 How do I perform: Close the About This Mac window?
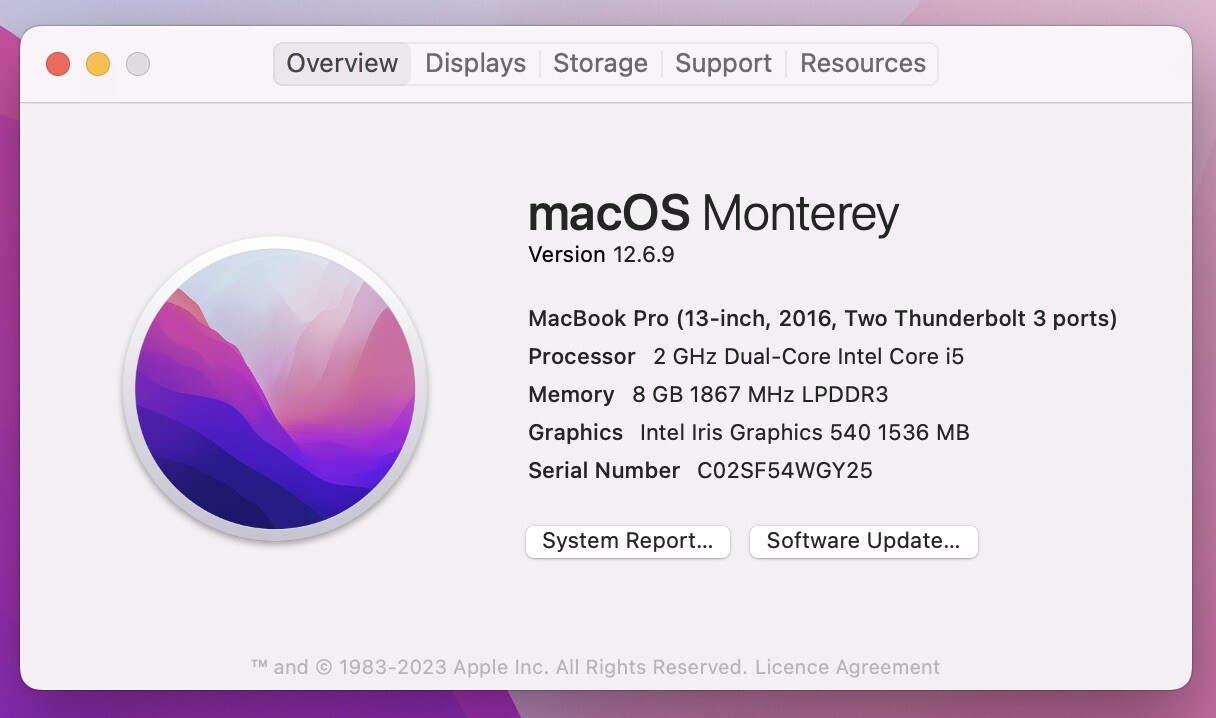tap(58, 64)
